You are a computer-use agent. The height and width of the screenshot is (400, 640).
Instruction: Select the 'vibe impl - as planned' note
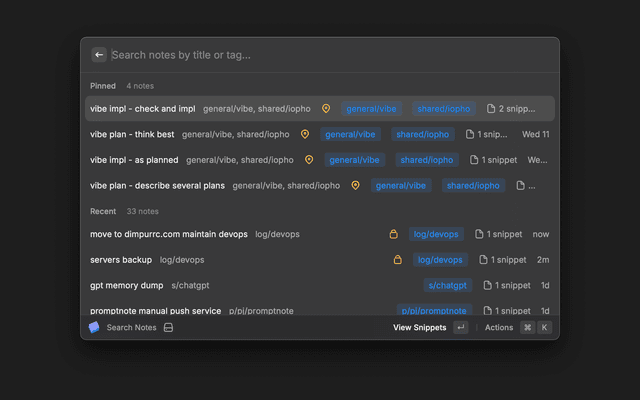tap(134, 159)
